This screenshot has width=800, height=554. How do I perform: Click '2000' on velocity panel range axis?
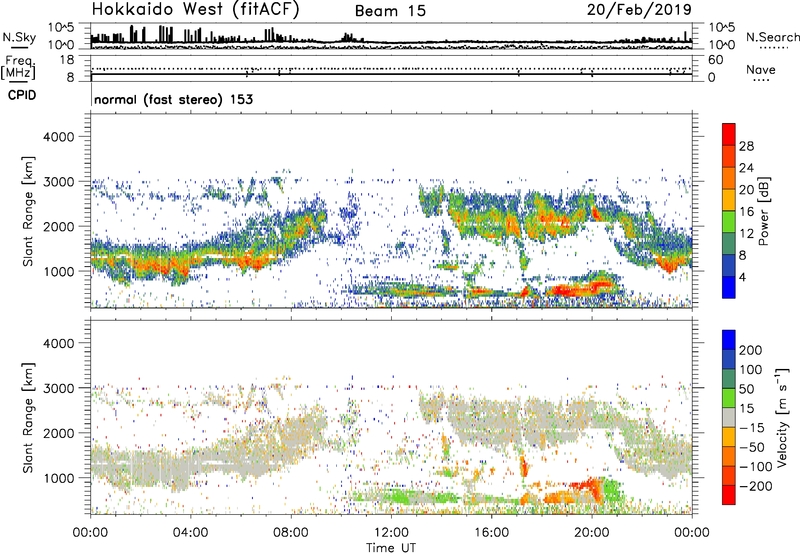[x=58, y=433]
